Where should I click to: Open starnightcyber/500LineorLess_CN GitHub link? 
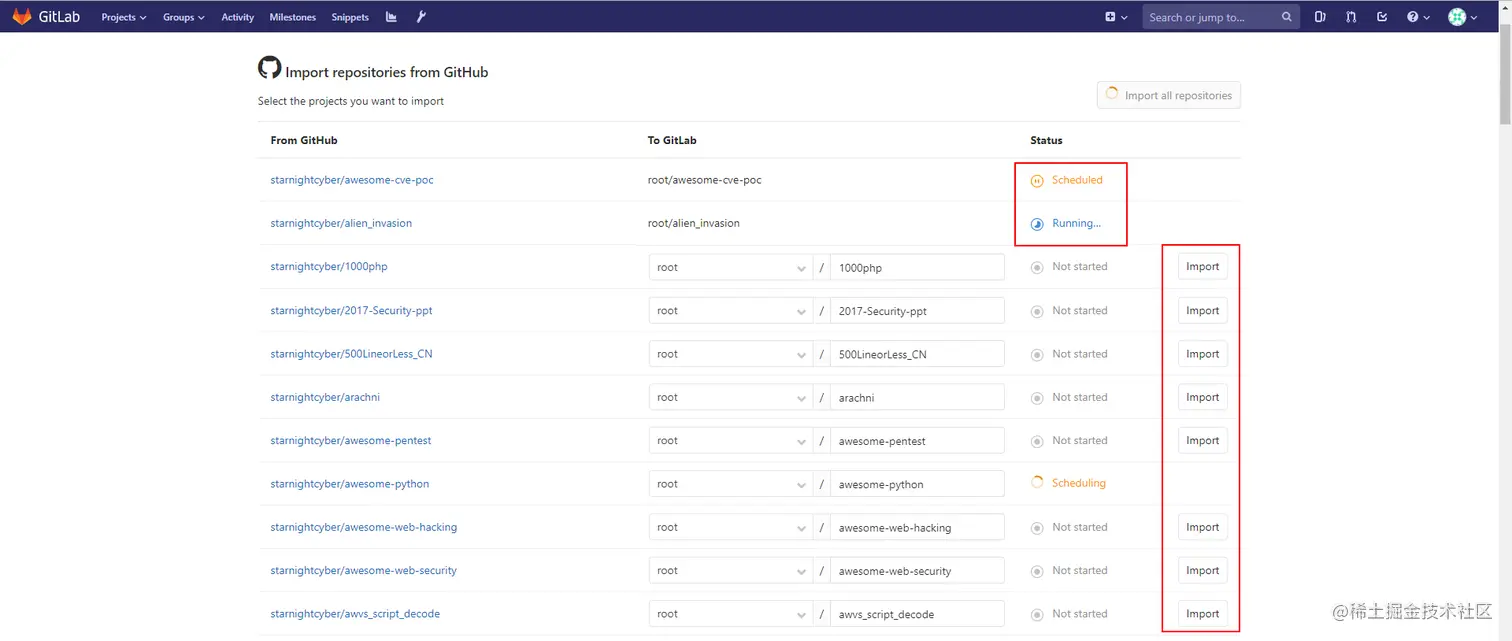point(351,354)
